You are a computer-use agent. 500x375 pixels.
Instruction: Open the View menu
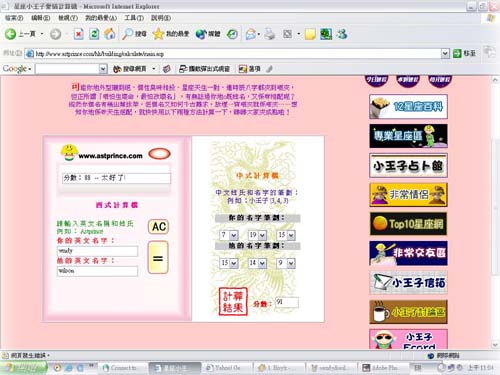tap(68, 18)
